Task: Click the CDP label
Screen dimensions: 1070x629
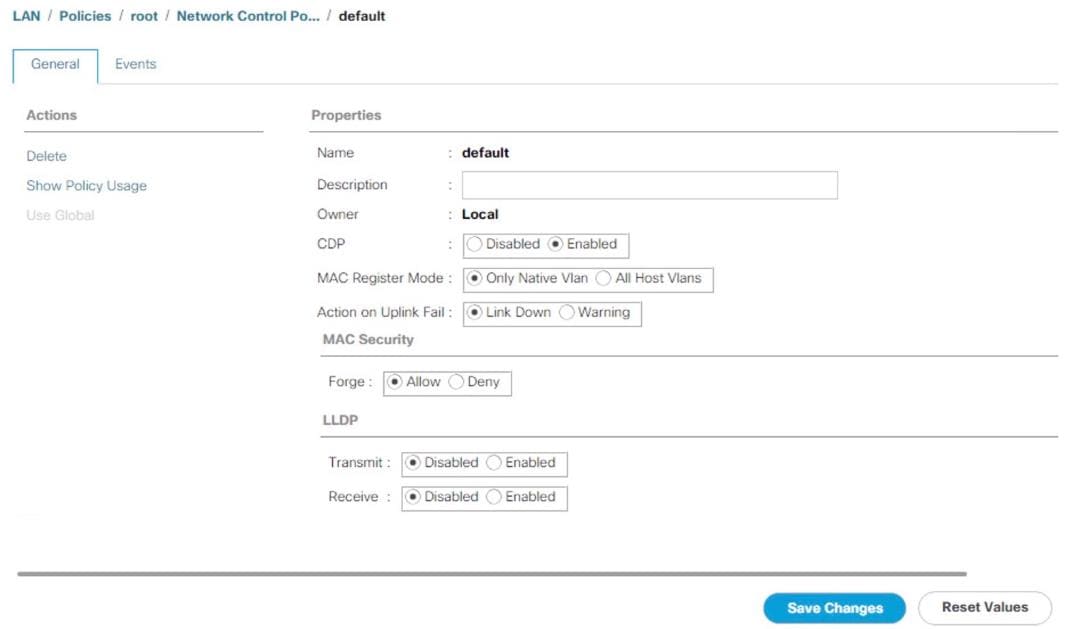Action: coord(331,244)
